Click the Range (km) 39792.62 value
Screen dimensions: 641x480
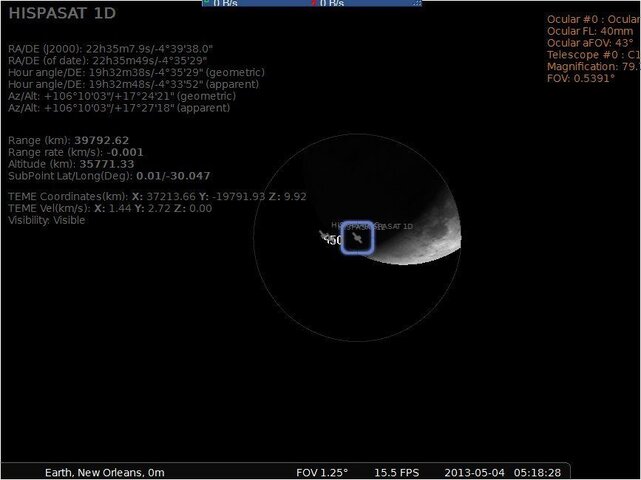(x=101, y=140)
